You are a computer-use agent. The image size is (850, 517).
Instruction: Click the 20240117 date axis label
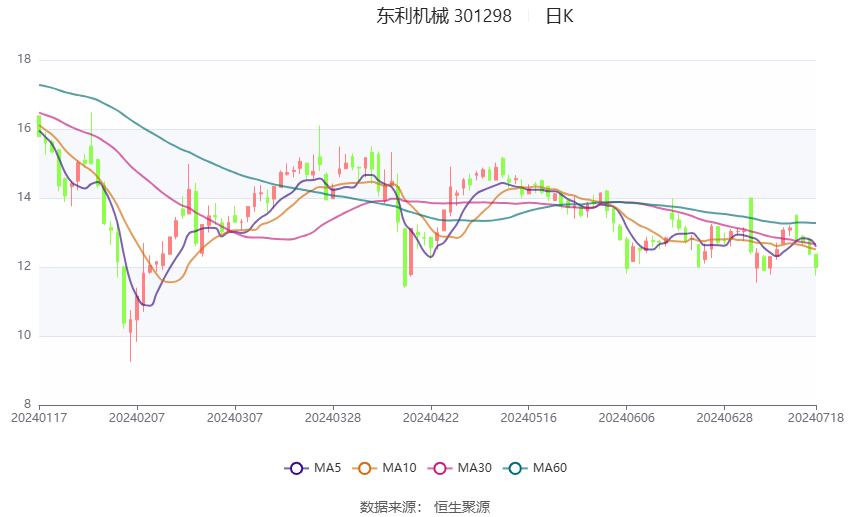tap(39, 418)
